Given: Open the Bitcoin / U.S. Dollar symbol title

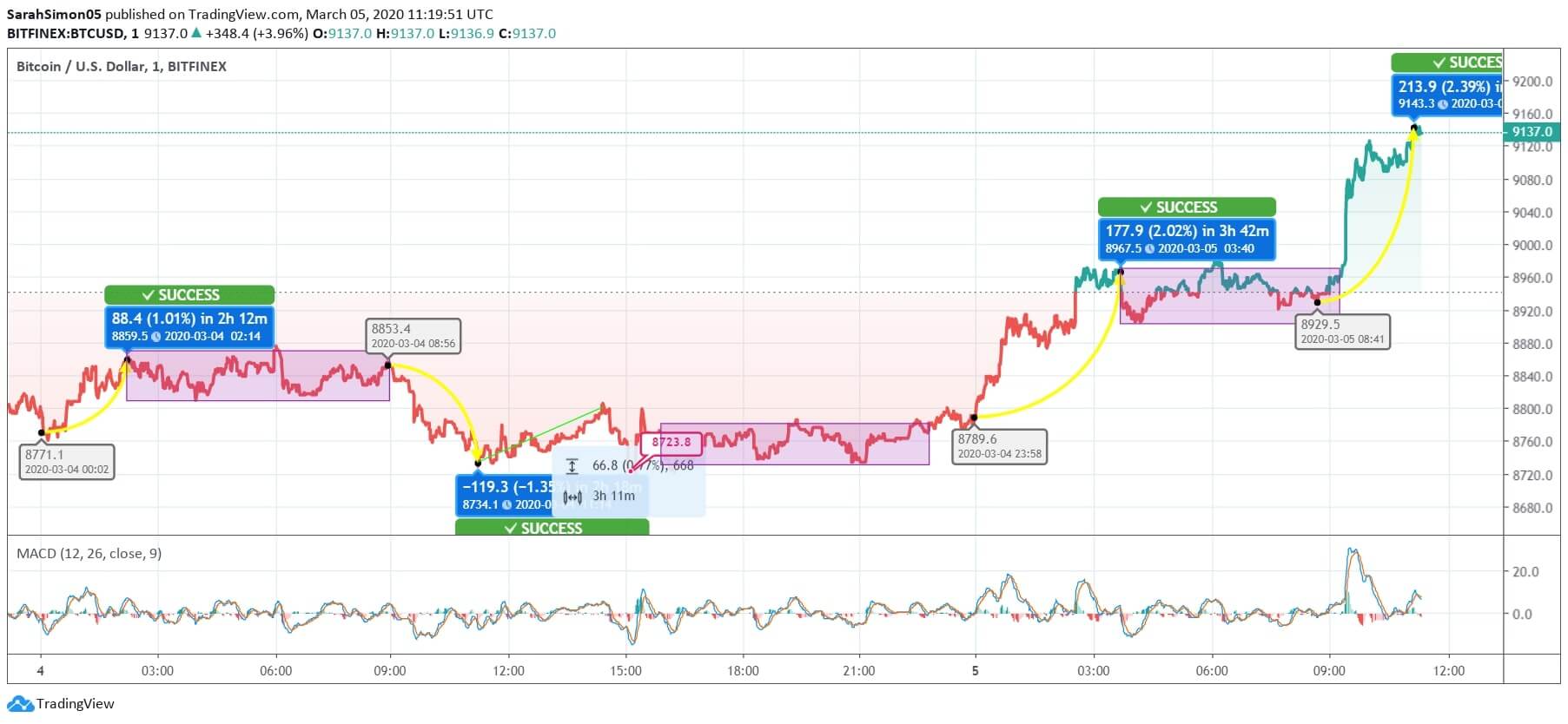Looking at the screenshot, I should [x=122, y=67].
